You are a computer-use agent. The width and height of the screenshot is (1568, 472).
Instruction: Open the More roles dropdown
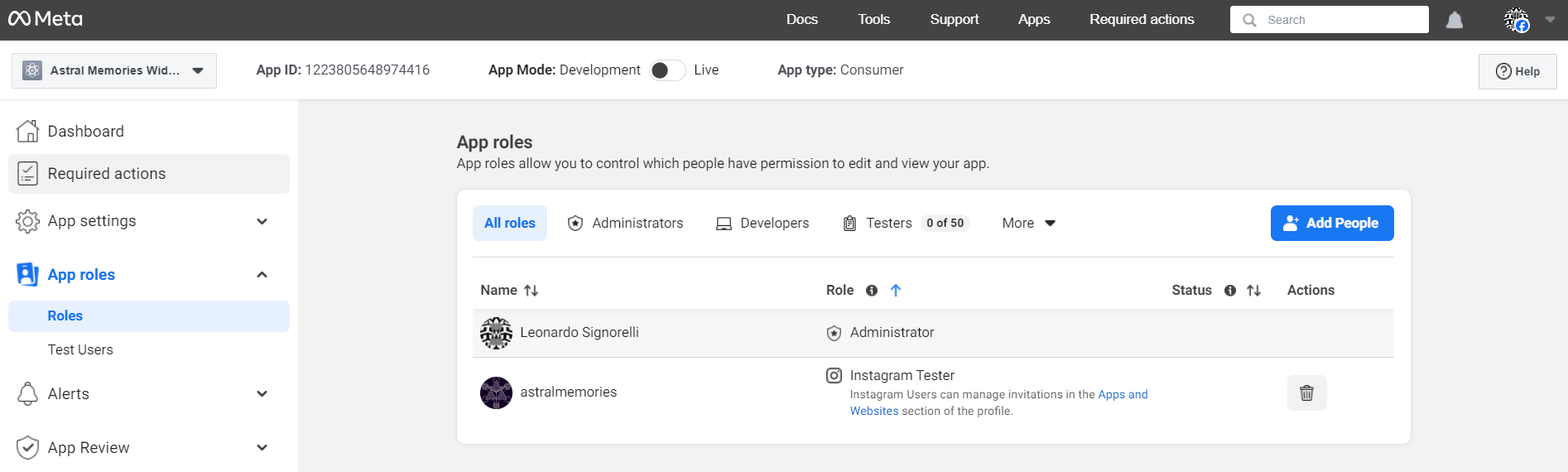click(x=1028, y=224)
